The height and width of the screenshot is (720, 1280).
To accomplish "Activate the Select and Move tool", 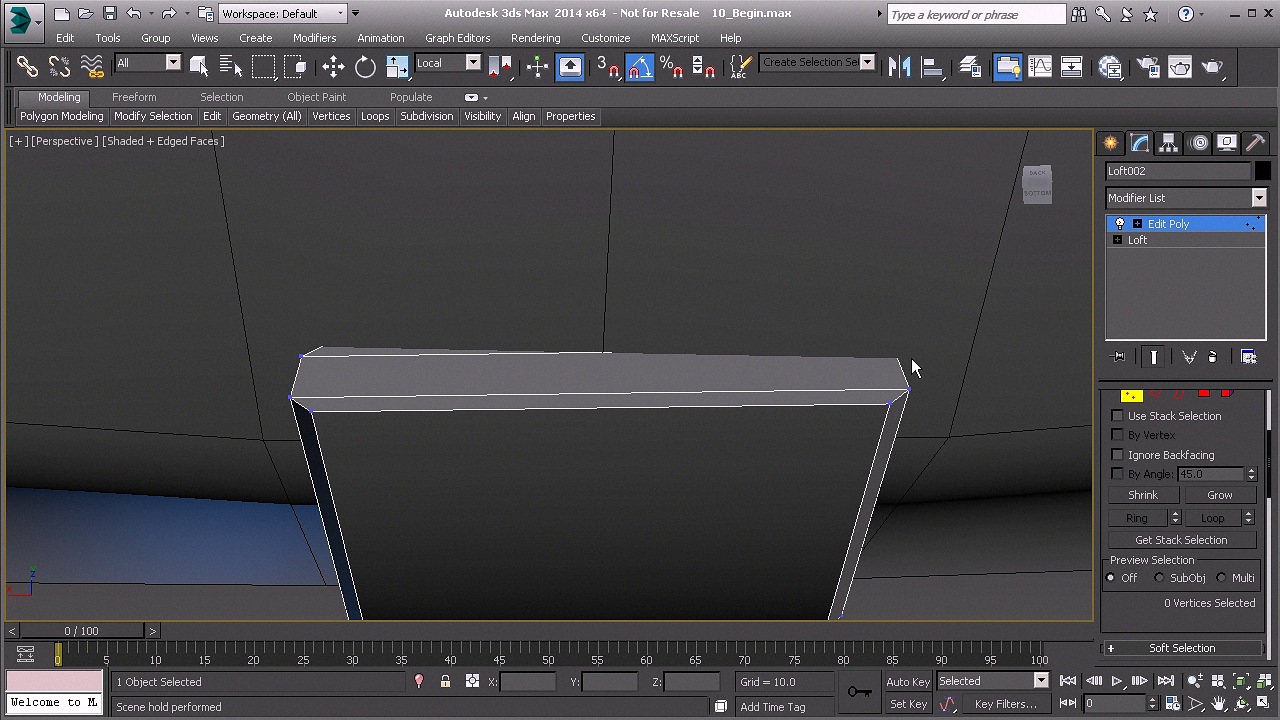I will 333,67.
